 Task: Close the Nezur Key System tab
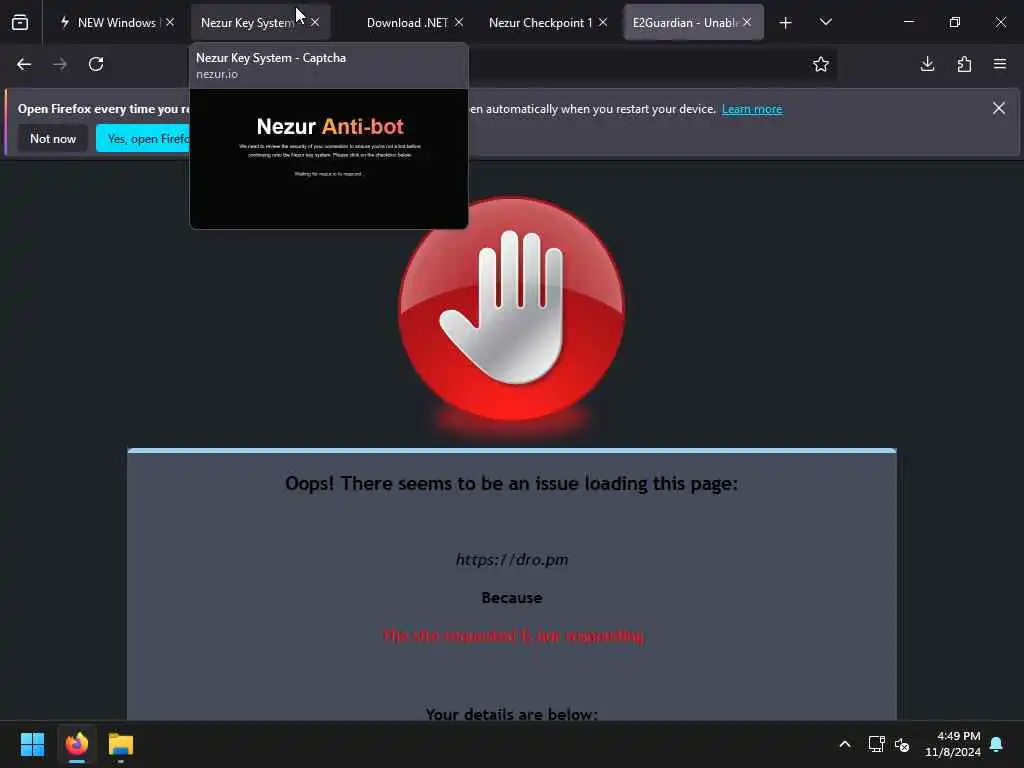(x=315, y=22)
